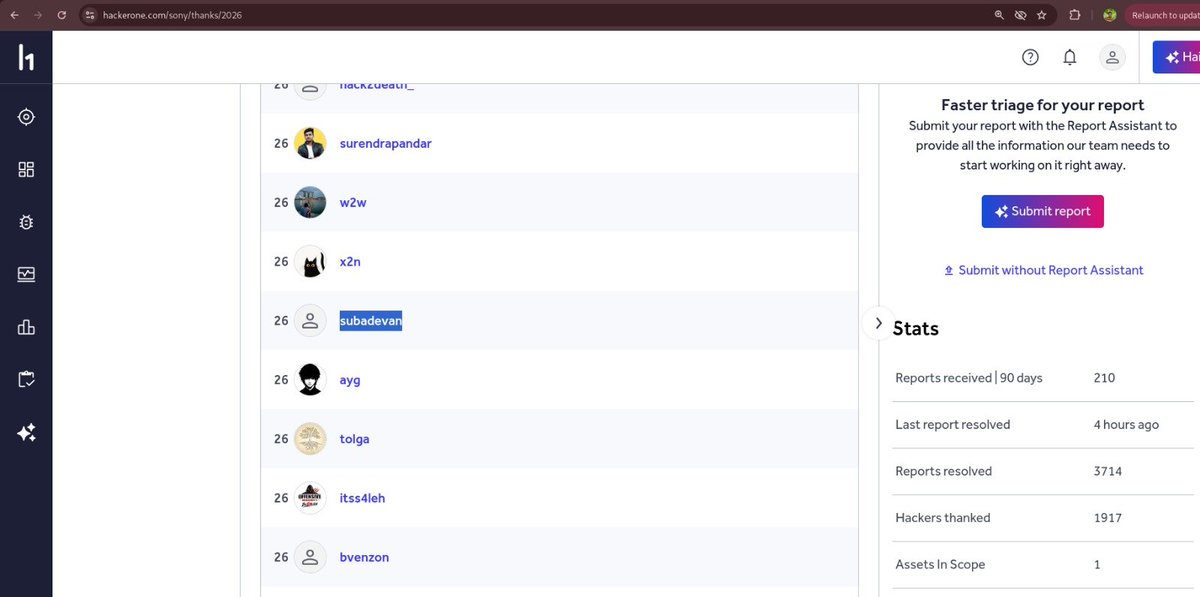Click Hackers thanked label
This screenshot has height=597, width=1200.
pyautogui.click(x=943, y=518)
